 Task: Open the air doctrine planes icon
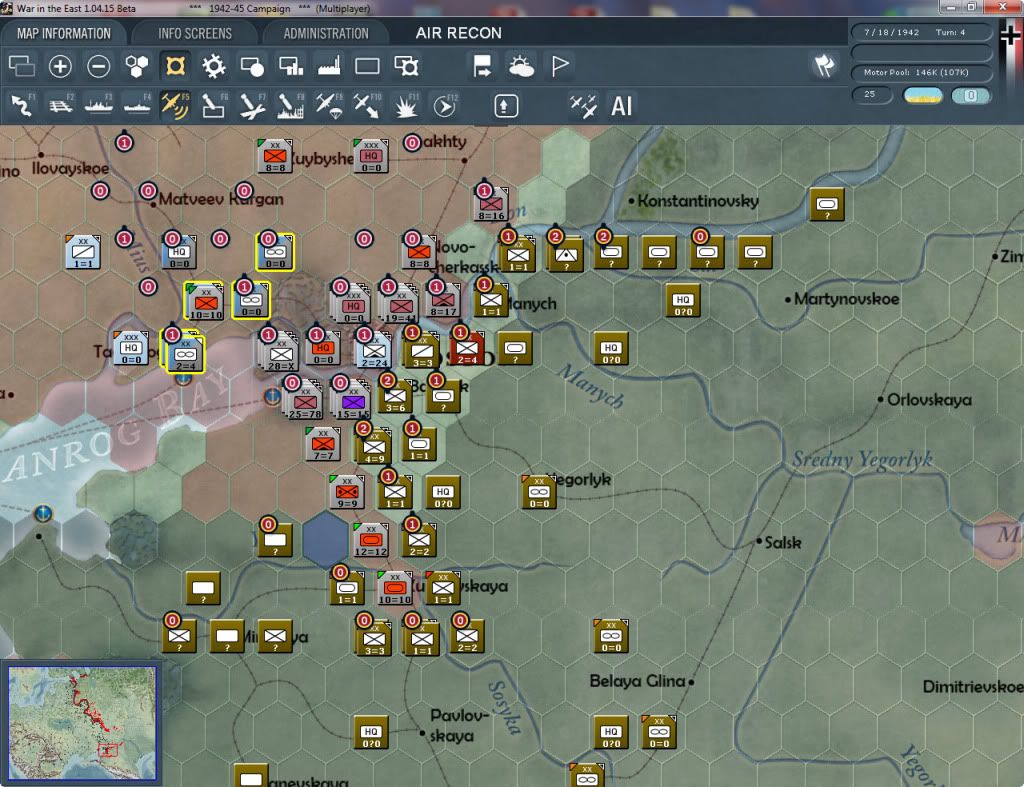point(583,106)
